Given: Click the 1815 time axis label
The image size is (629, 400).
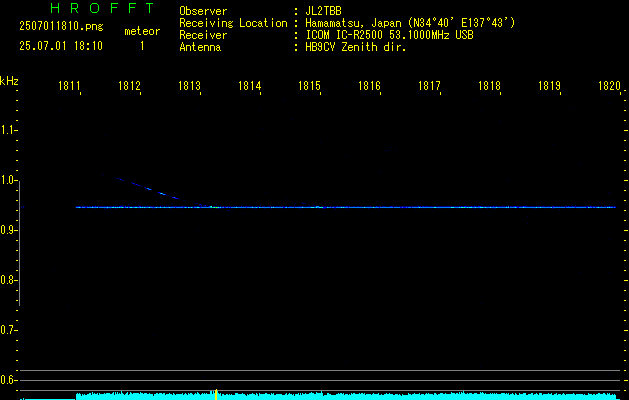Looking at the screenshot, I should (309, 86).
